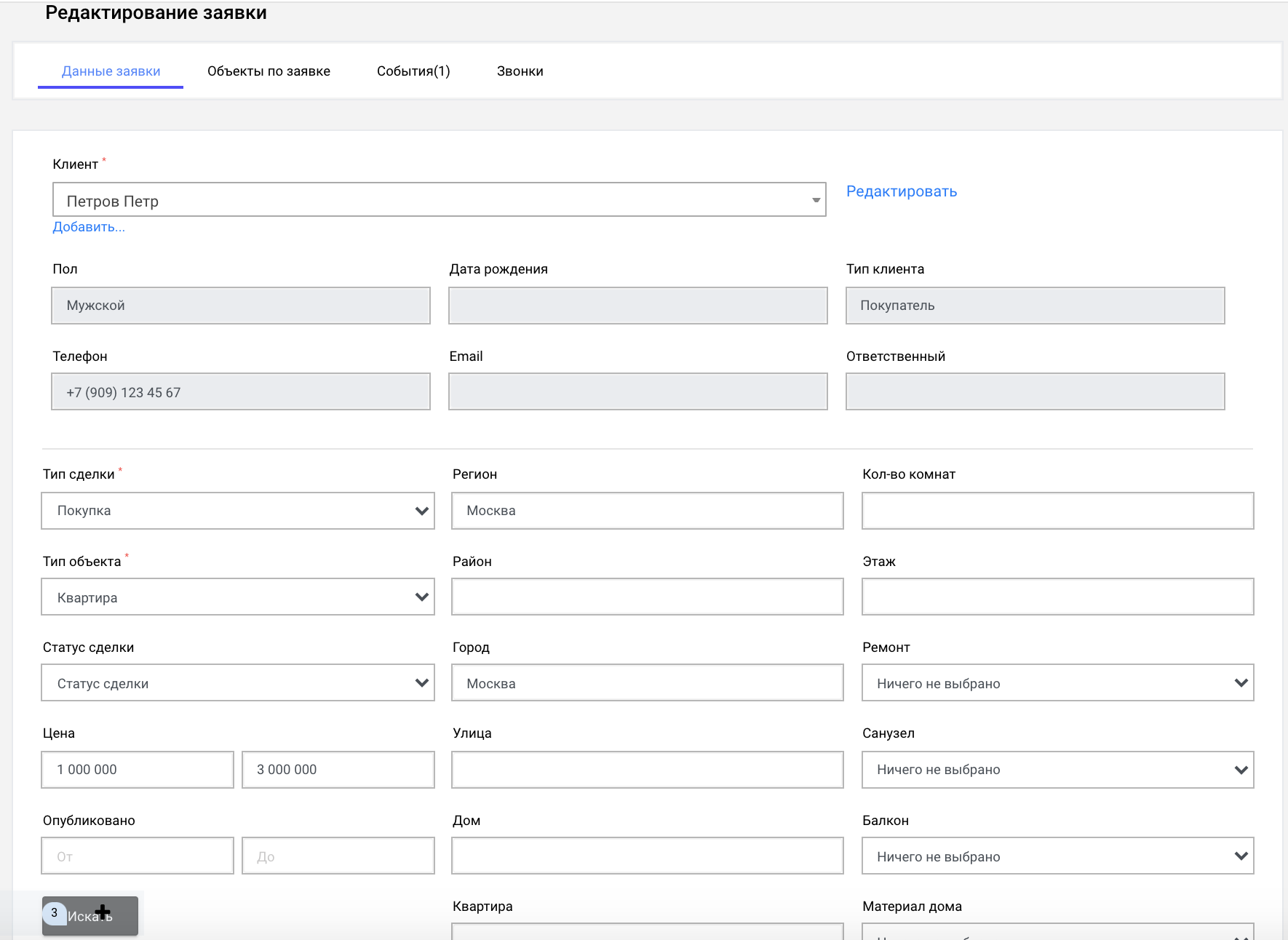
Task: Expand the Балкон dropdown
Action: [1058, 856]
